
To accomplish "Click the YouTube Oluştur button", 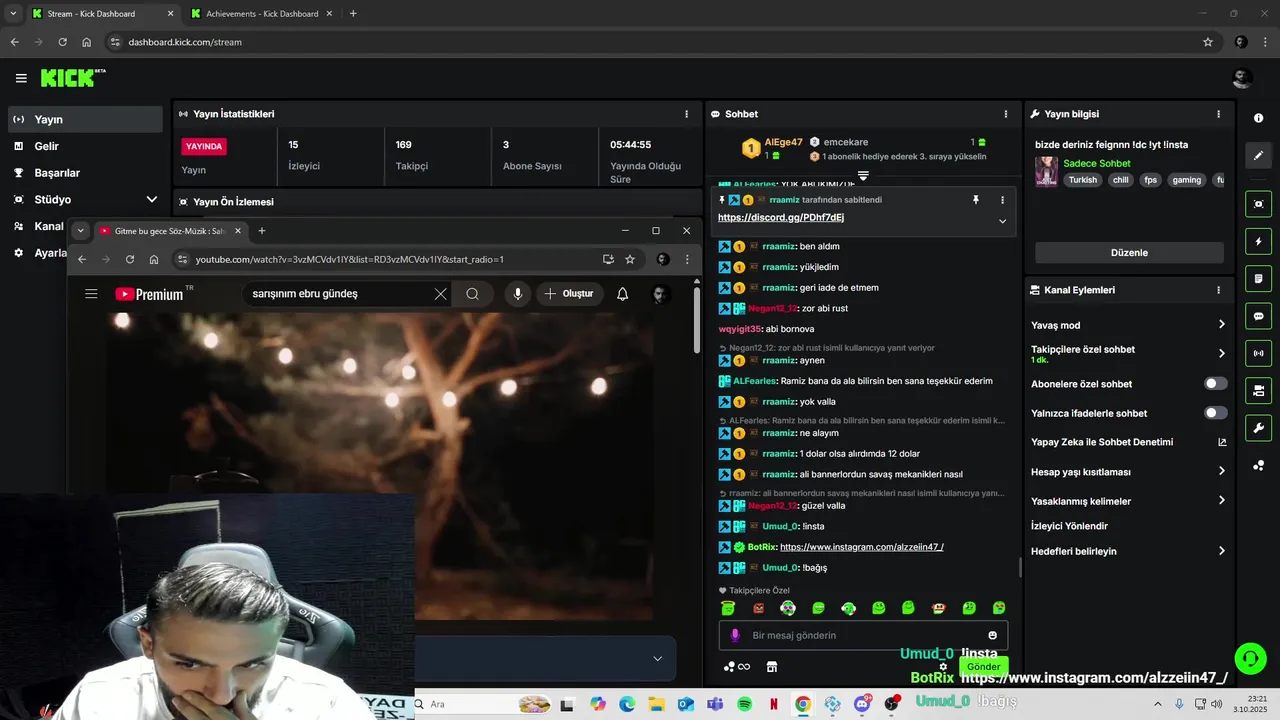I will pos(569,294).
